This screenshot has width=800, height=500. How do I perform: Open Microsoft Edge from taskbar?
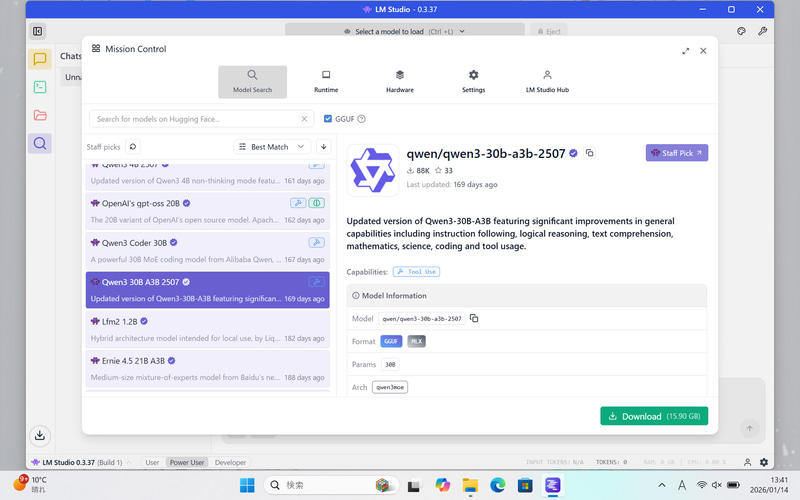point(497,485)
